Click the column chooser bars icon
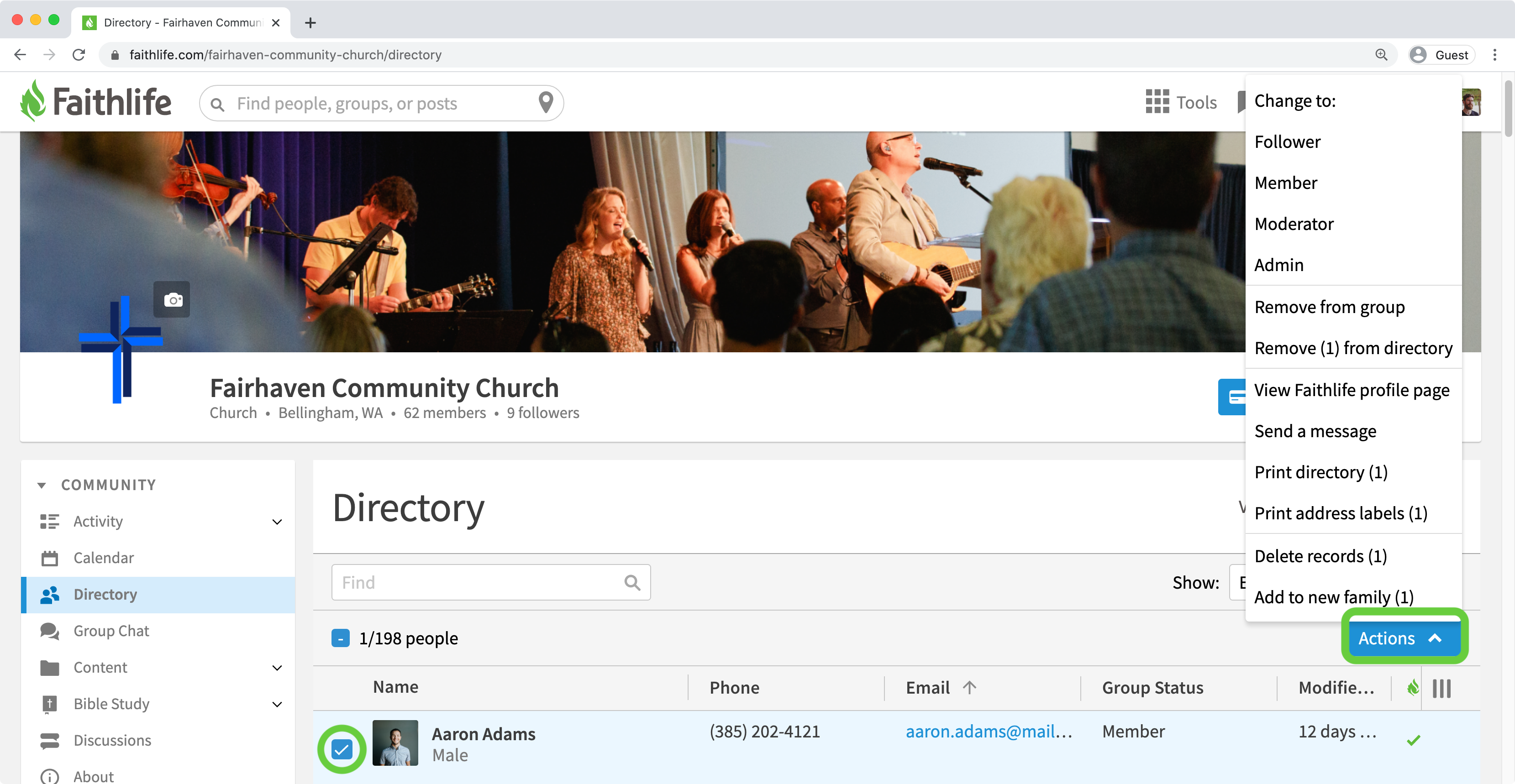Image resolution: width=1515 pixels, height=784 pixels. click(x=1441, y=688)
